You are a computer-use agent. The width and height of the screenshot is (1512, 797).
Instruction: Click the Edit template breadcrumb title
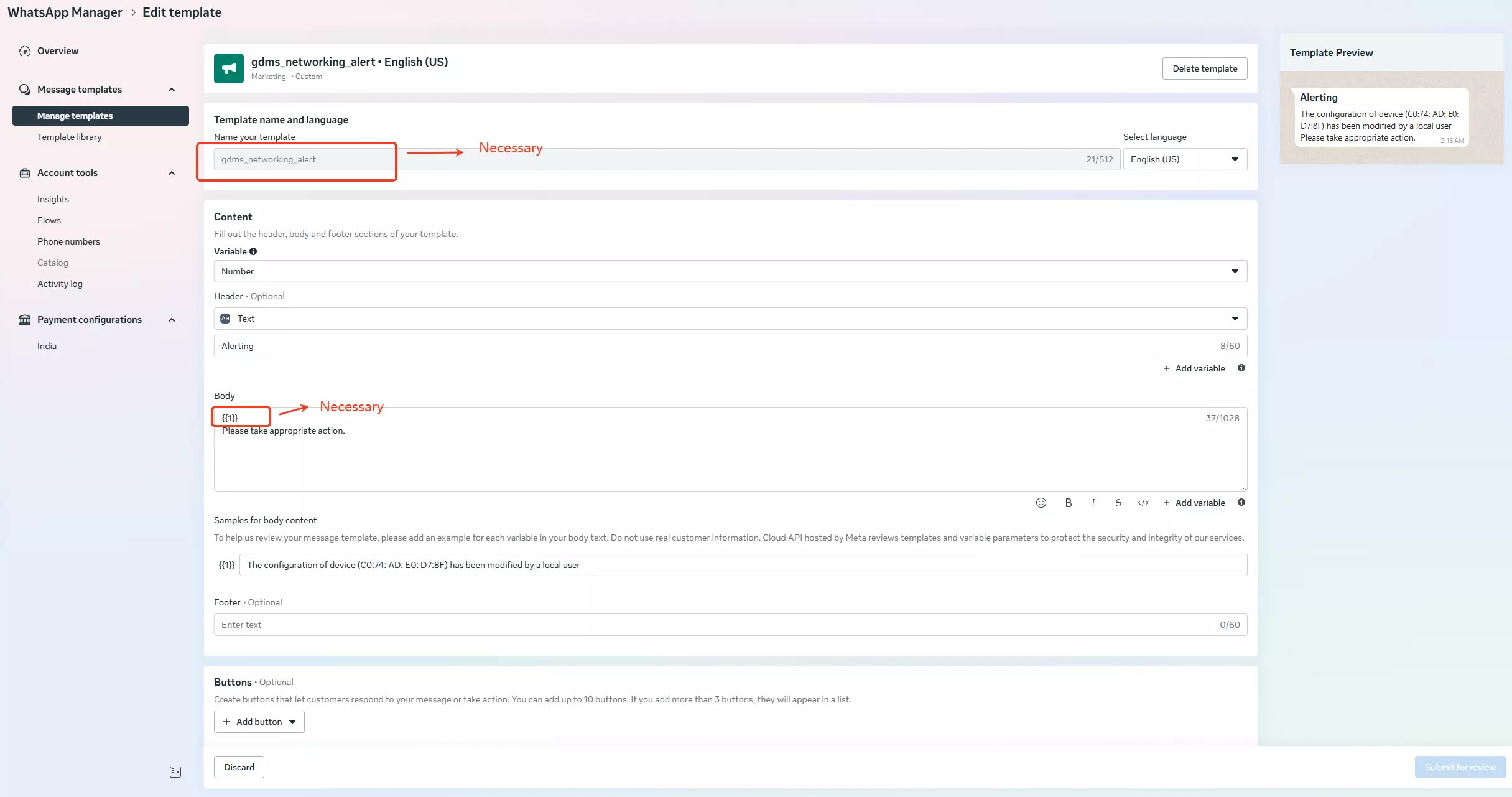pyautogui.click(x=182, y=12)
